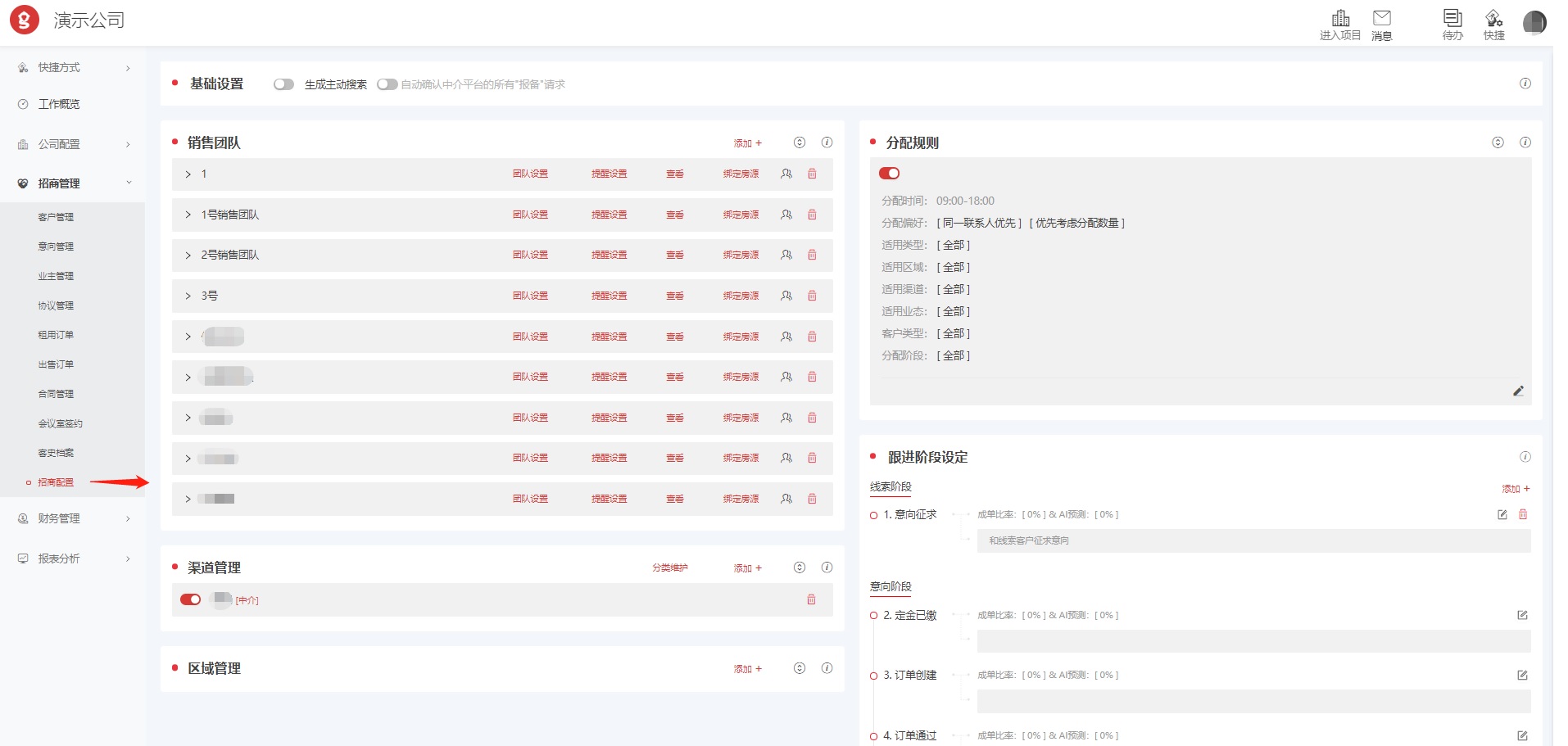Click the members icon for 2号销售团队
The image size is (1568, 746).
[x=786, y=255]
